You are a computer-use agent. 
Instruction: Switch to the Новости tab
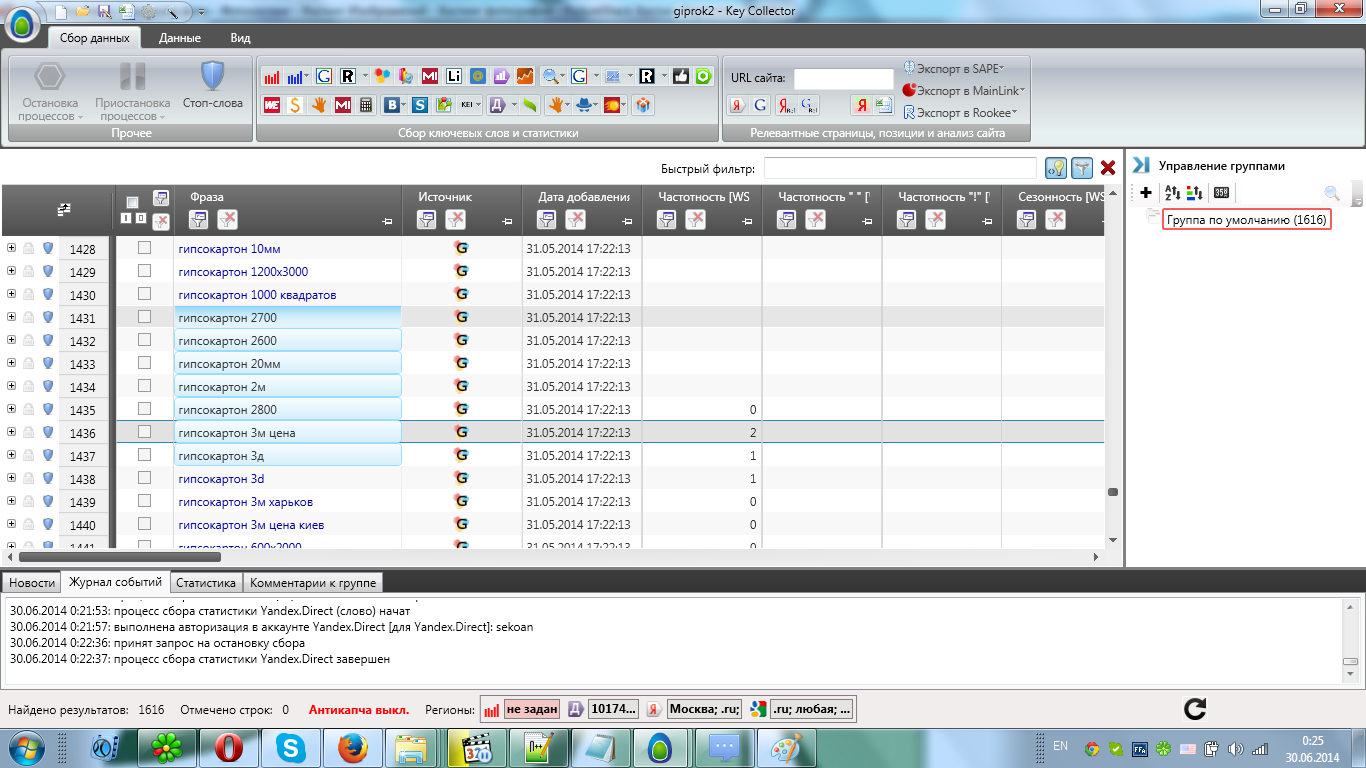tap(32, 582)
